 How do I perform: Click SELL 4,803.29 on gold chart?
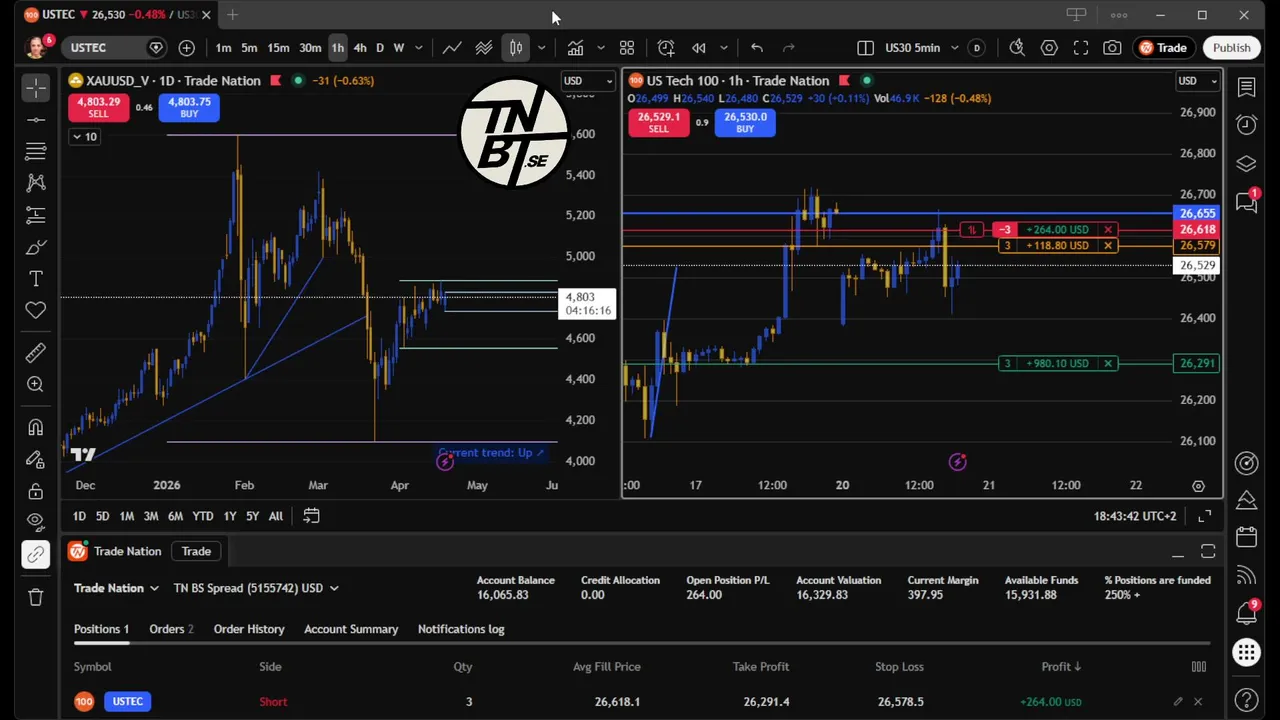coord(98,107)
